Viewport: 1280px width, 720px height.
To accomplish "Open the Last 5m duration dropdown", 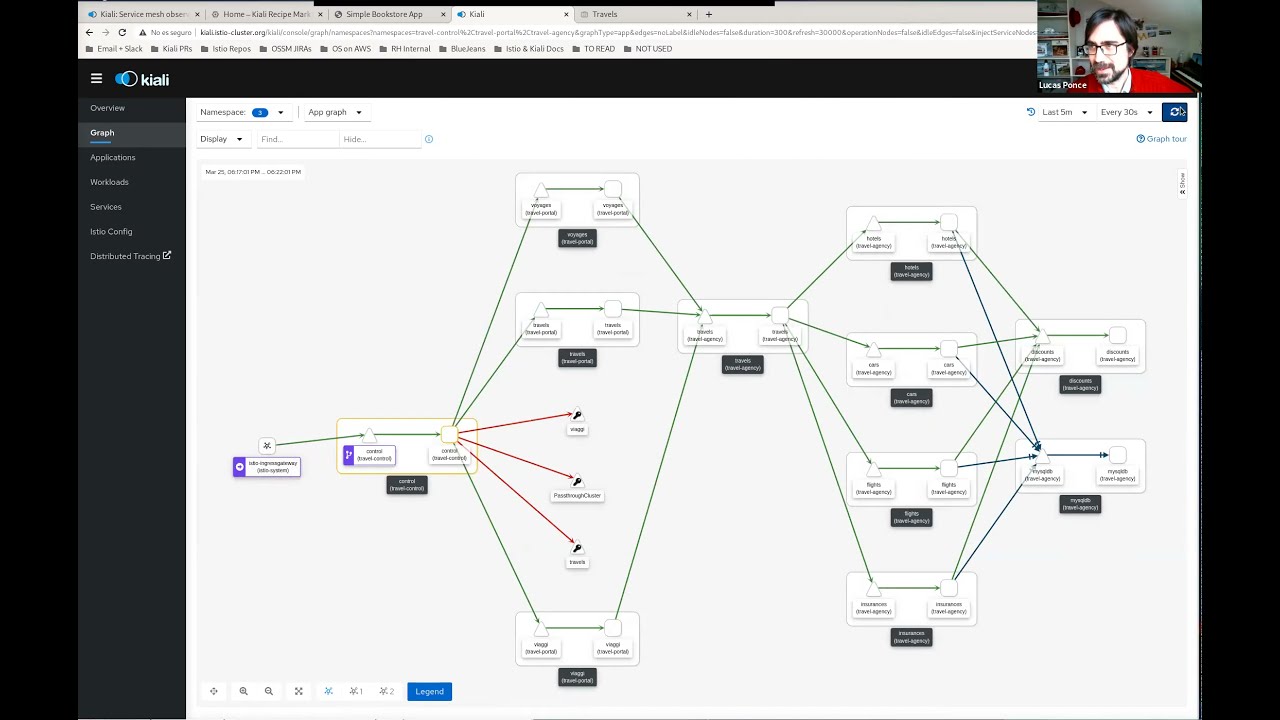I will click(1064, 112).
